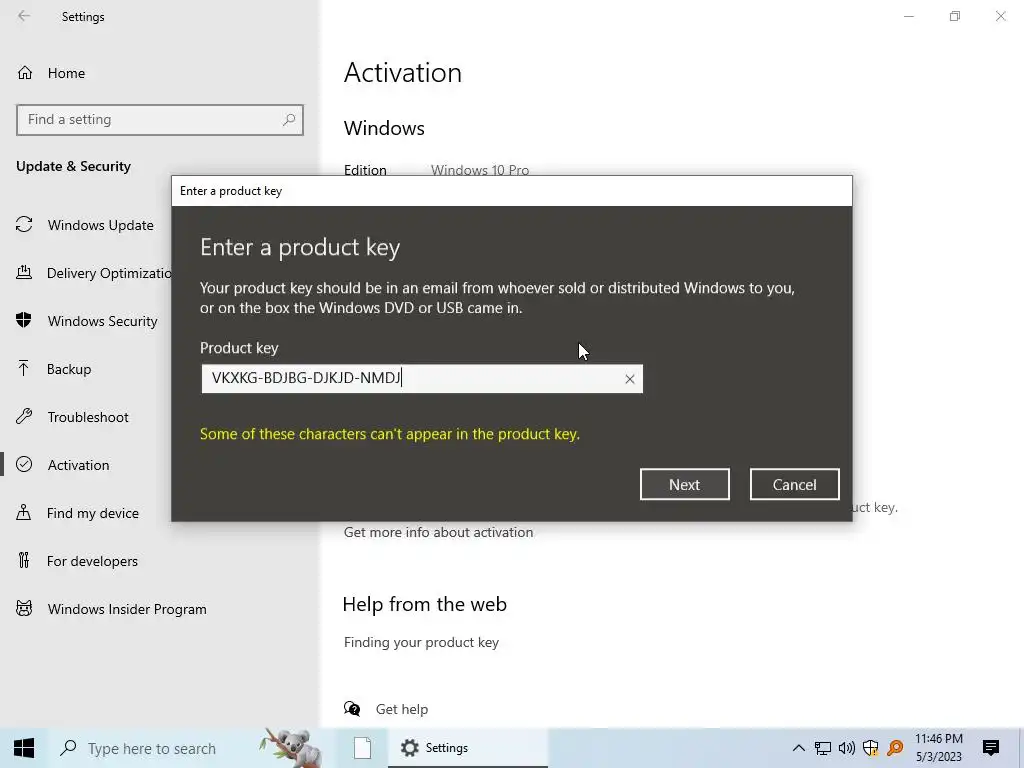Open the Windows Start menu
Viewport: 1024px width, 768px height.
(x=24, y=748)
